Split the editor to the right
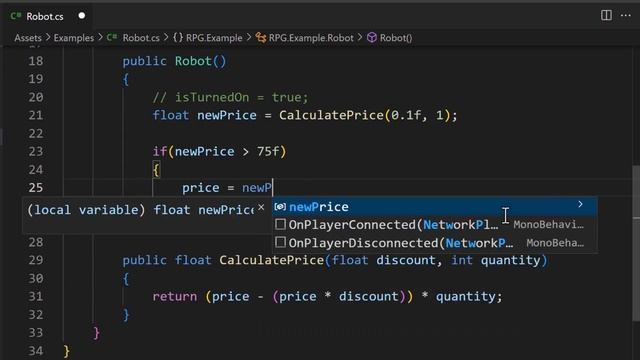The height and width of the screenshot is (360, 640). point(606,16)
